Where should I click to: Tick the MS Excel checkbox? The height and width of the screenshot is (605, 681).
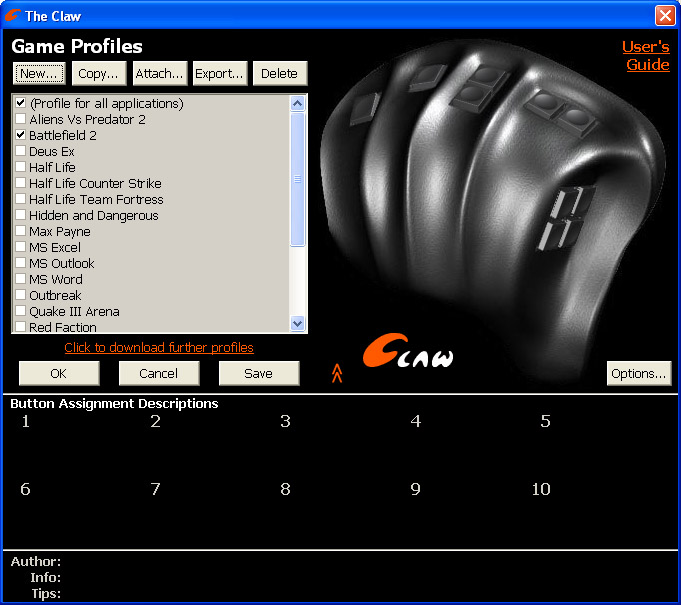(x=20, y=247)
